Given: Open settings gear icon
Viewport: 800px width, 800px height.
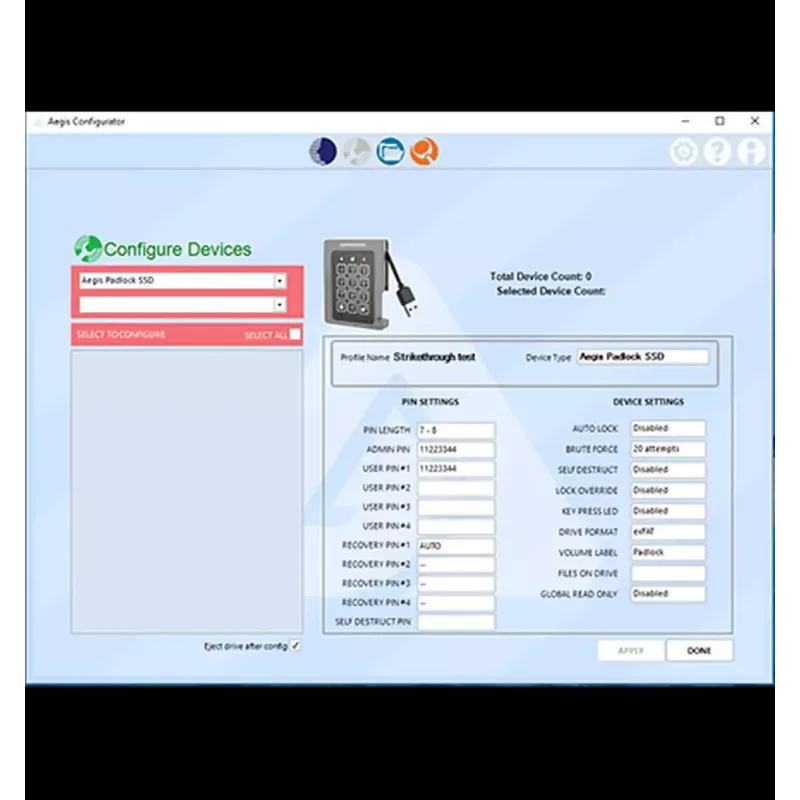Looking at the screenshot, I should coord(684,152).
